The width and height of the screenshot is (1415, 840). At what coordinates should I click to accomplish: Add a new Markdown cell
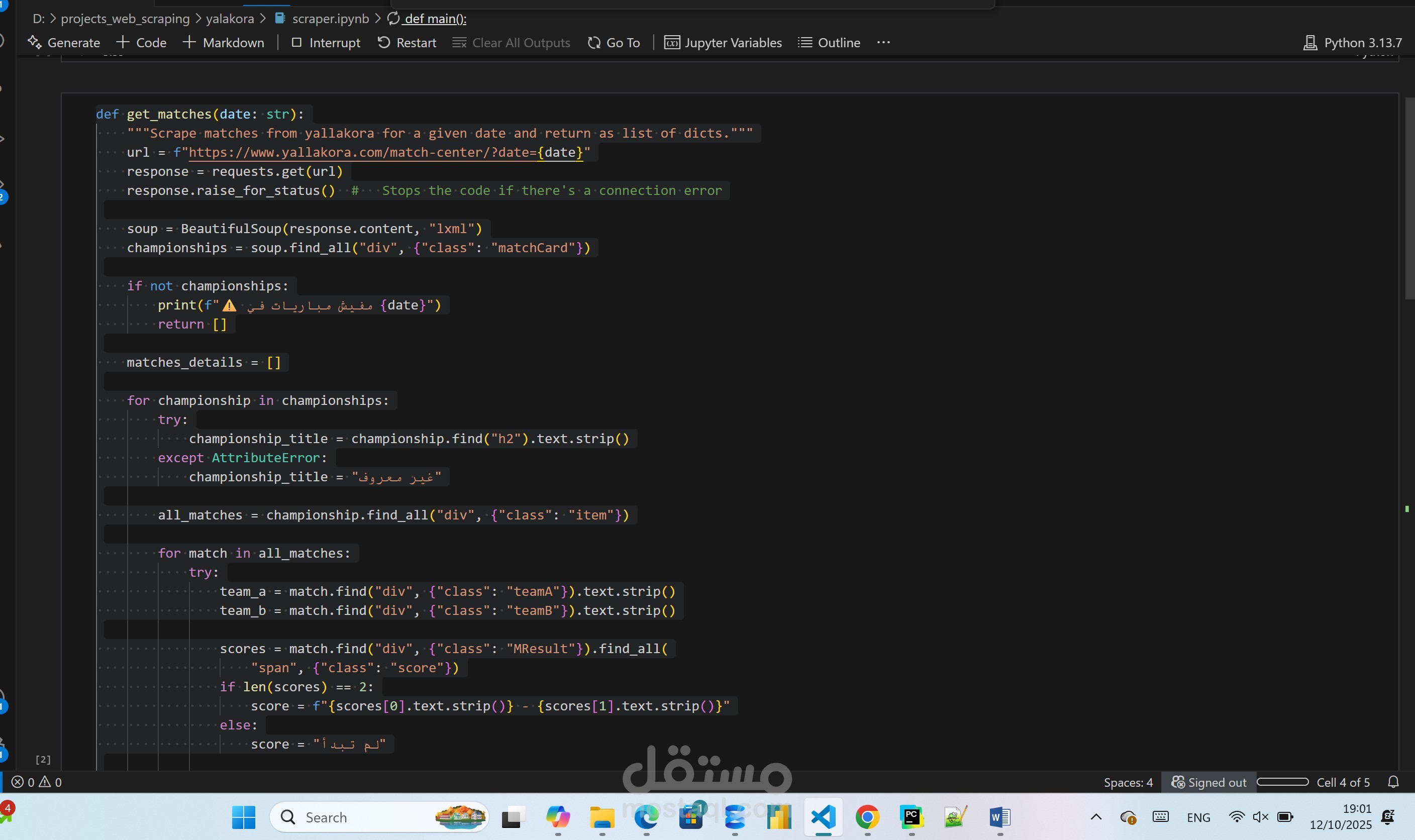[224, 43]
